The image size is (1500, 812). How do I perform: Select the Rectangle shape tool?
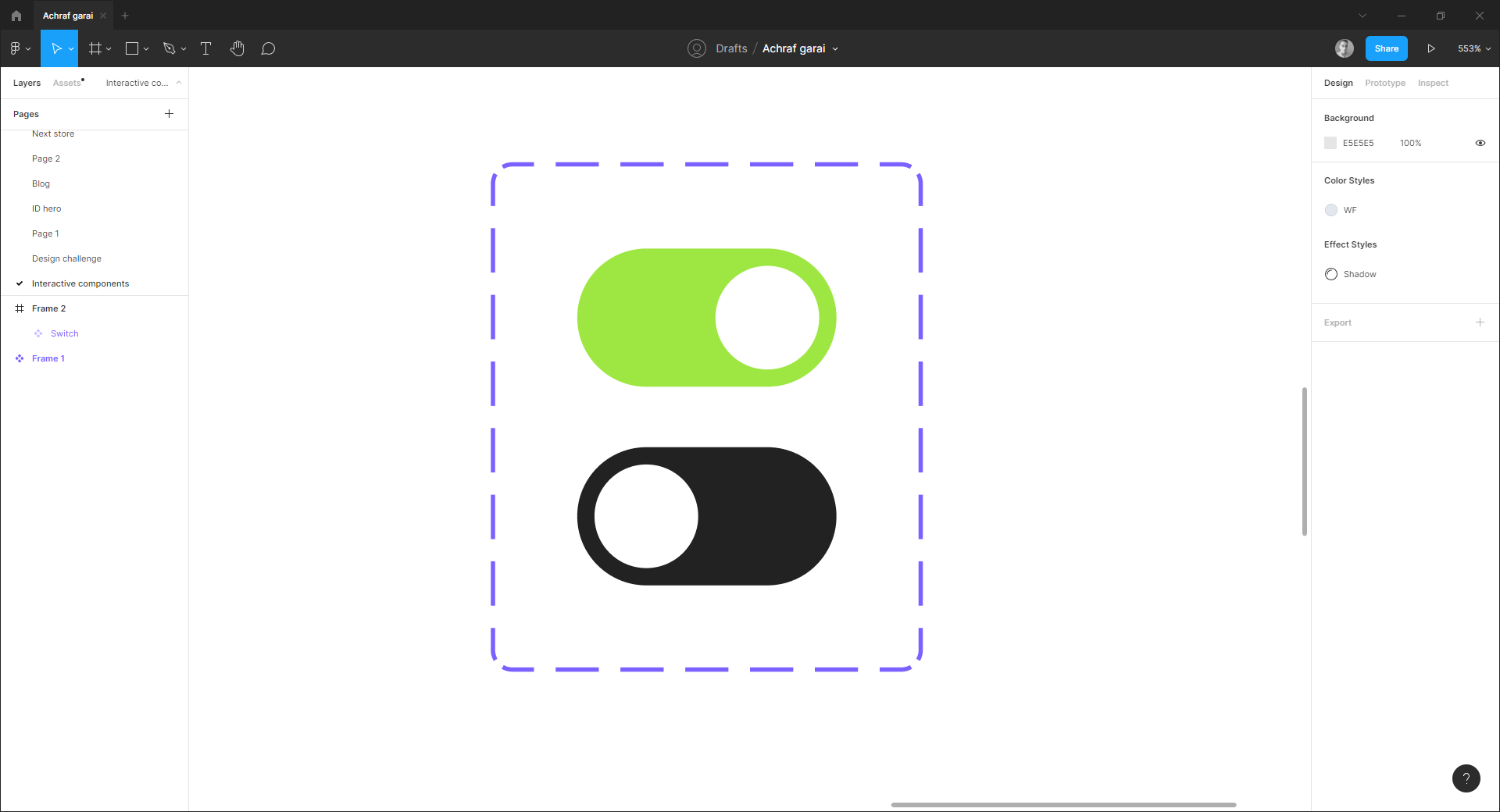click(132, 48)
